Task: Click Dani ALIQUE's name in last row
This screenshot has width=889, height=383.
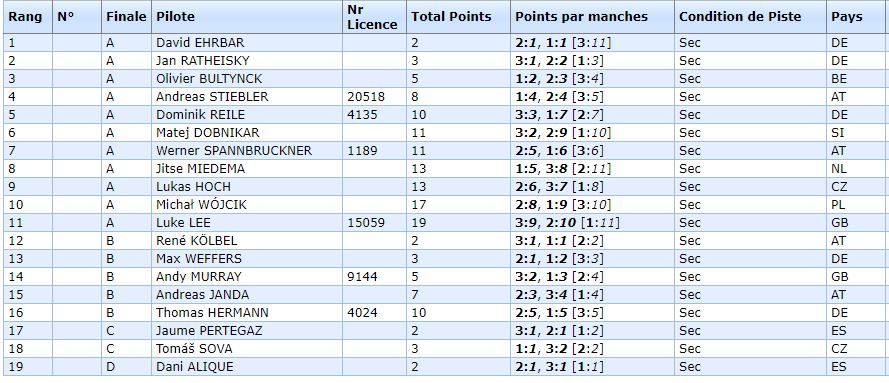Action: (x=194, y=367)
